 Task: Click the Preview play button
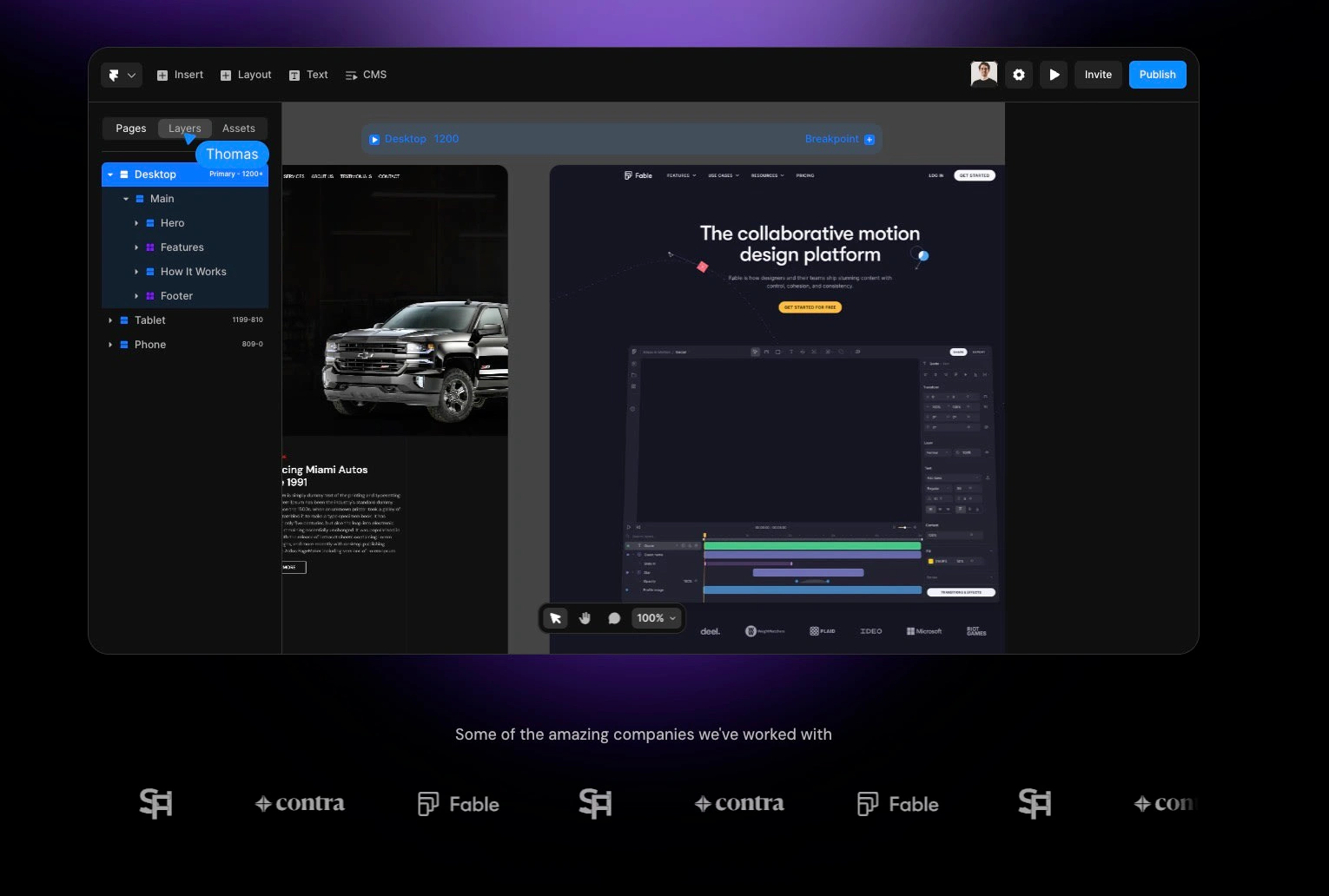1054,75
